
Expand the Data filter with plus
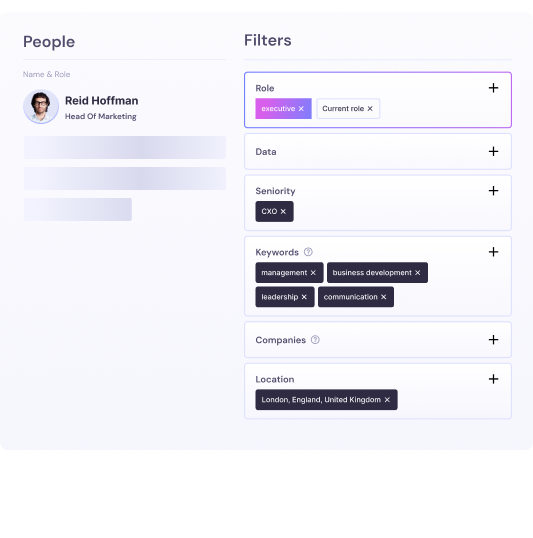494,152
